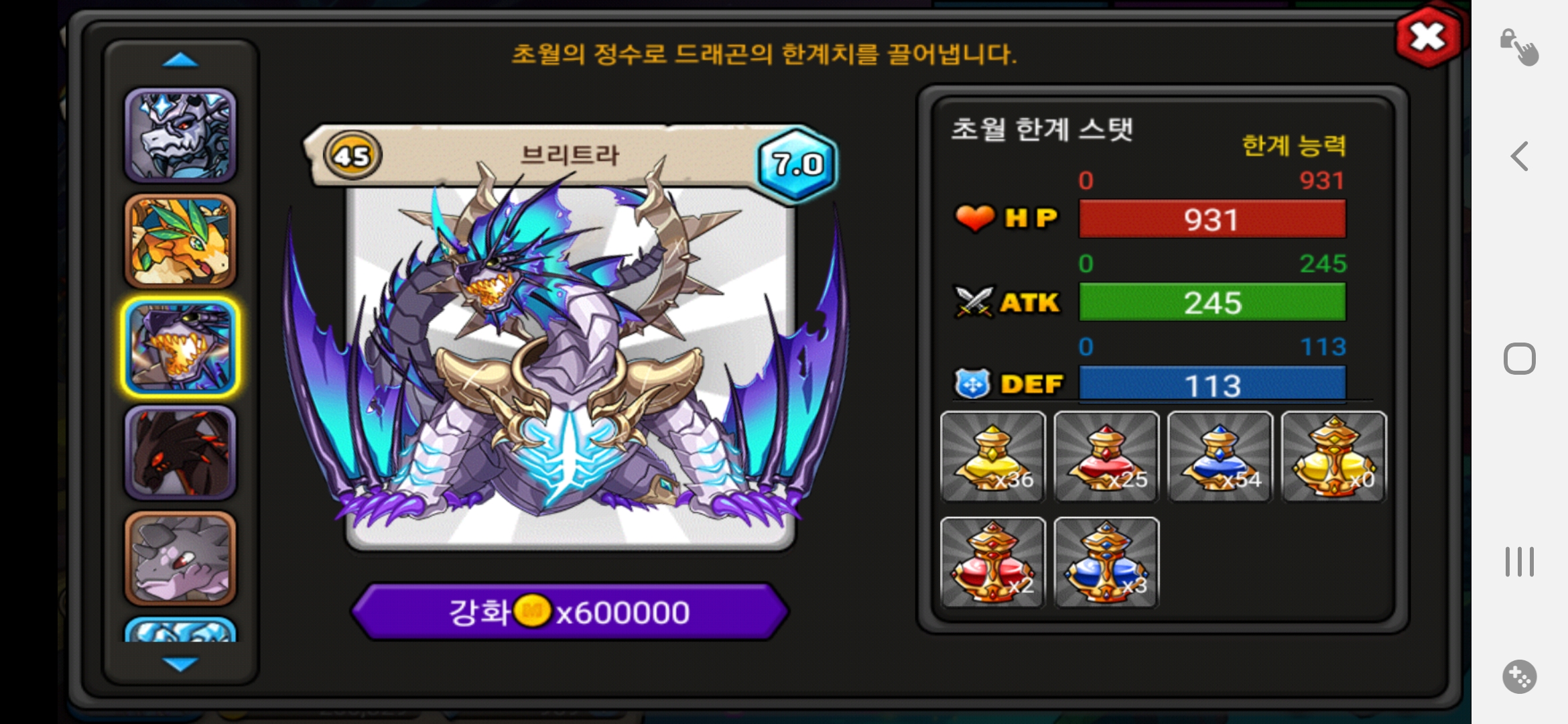Choose the orange leaf dragon portrait

(x=180, y=241)
